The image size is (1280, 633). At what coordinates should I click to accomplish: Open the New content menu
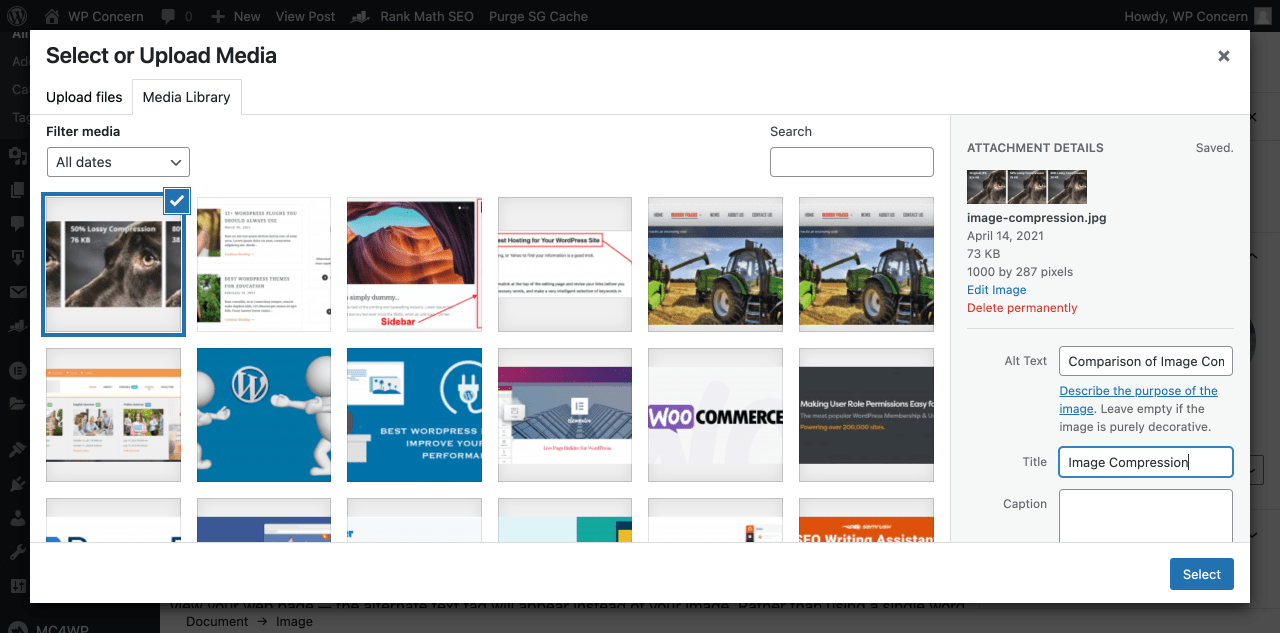236,16
